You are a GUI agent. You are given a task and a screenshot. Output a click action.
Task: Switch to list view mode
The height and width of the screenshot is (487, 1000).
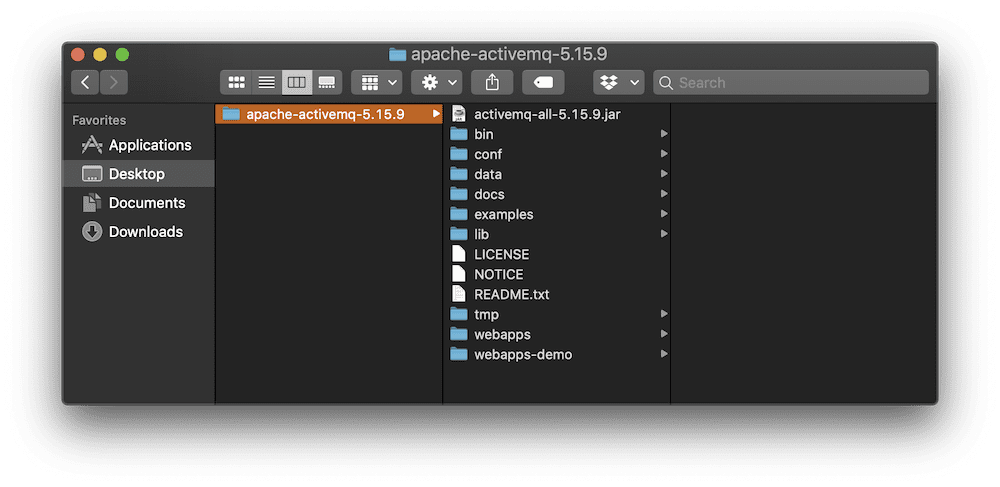tap(267, 82)
